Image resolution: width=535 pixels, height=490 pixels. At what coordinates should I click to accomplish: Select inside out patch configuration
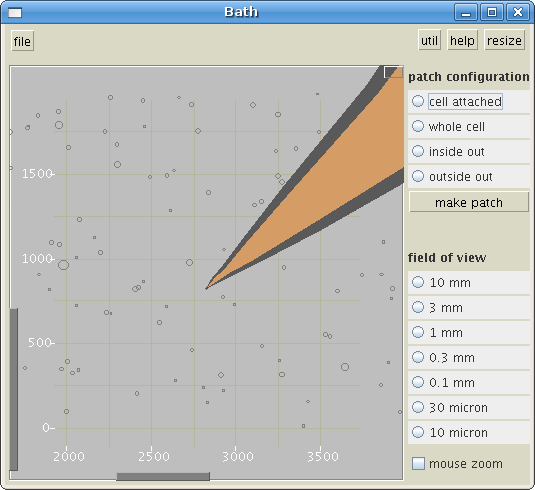coord(468,151)
